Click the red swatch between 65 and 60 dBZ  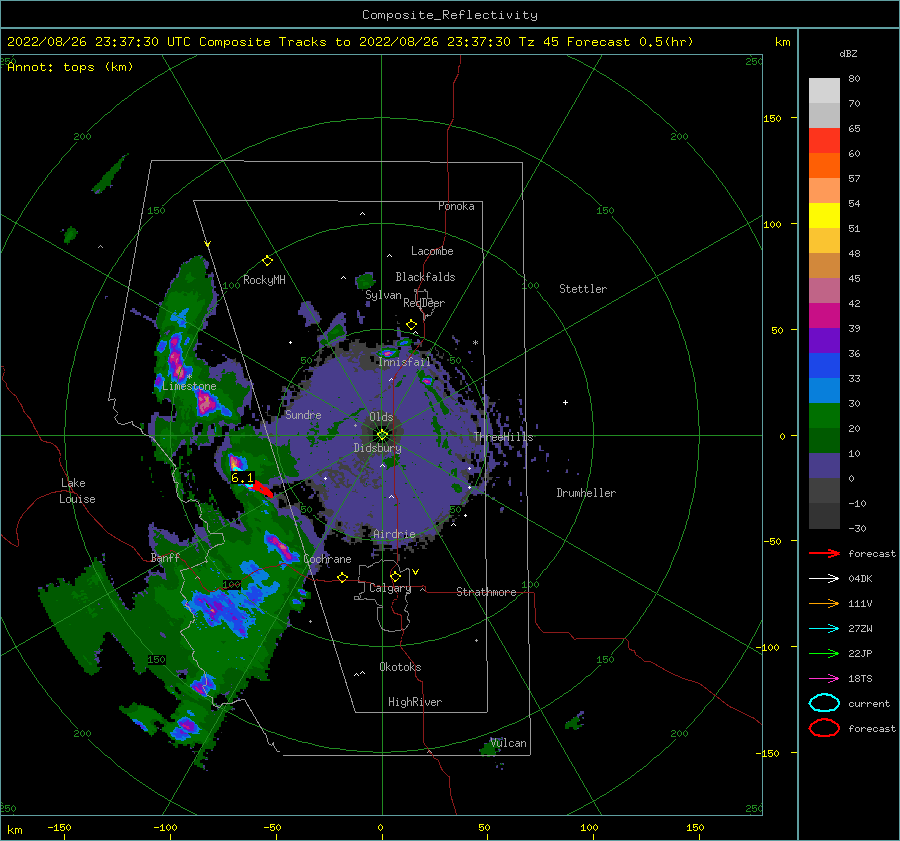(824, 141)
